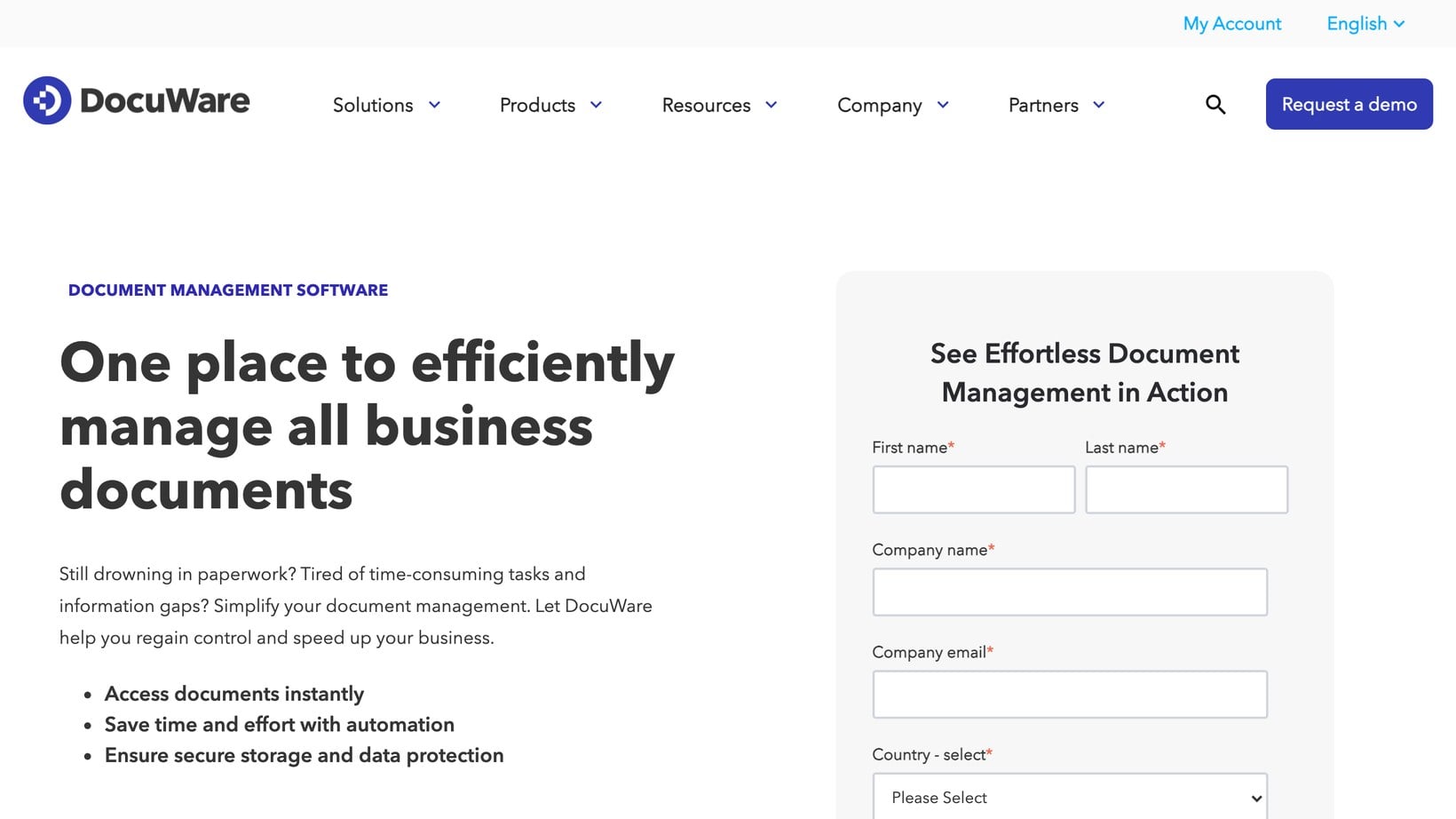The width and height of the screenshot is (1456, 819).
Task: Click the Document Management Software heading text
Action: [228, 290]
